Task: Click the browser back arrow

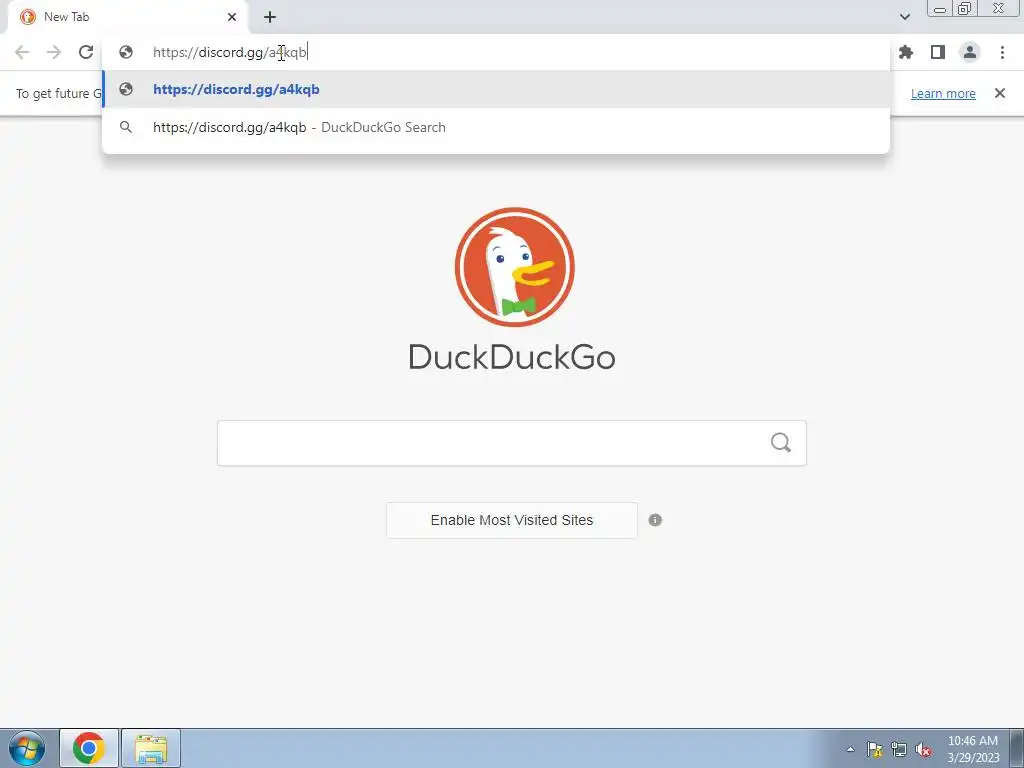Action: click(x=22, y=52)
